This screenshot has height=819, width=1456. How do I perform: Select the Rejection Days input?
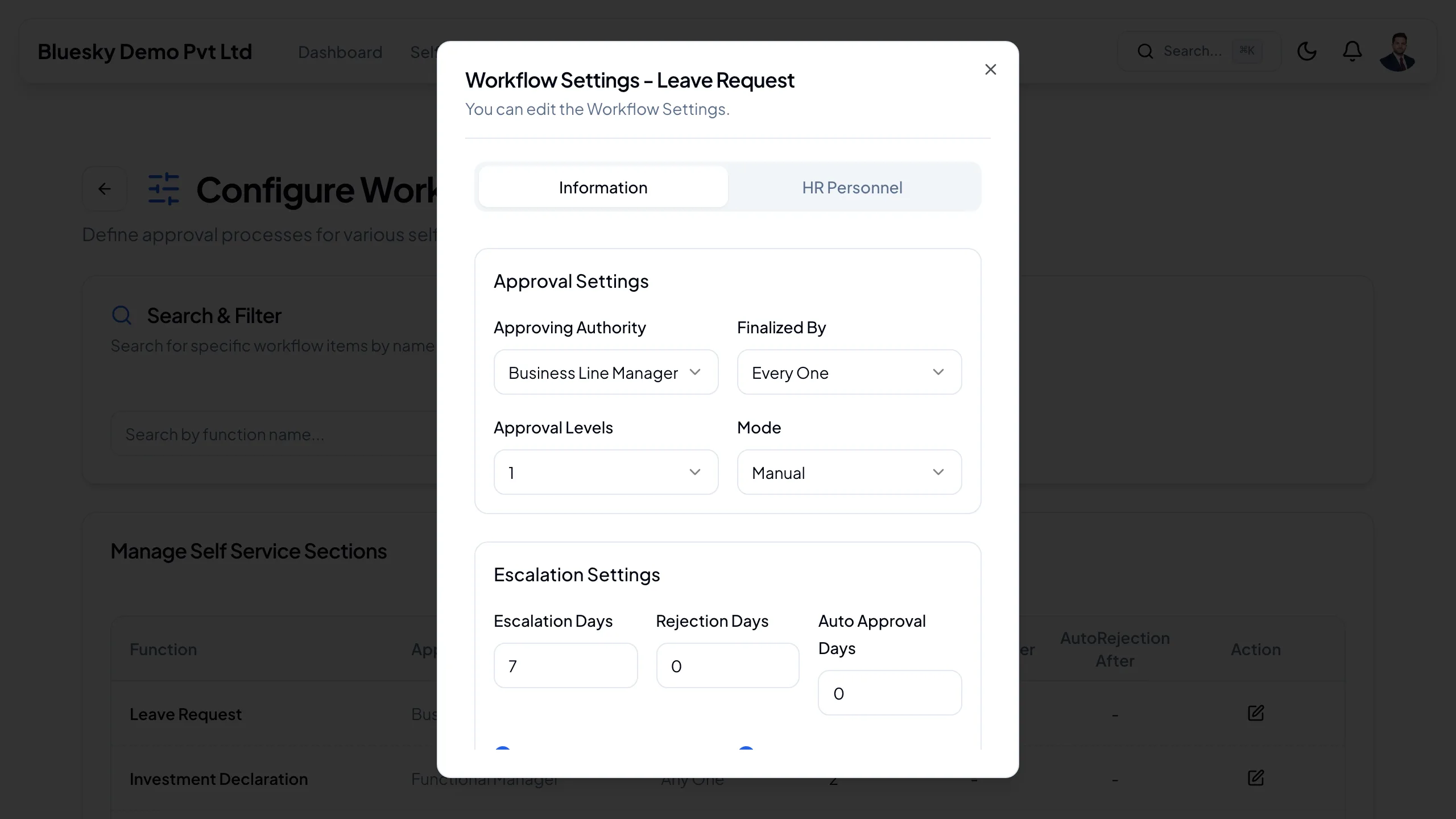[727, 665]
